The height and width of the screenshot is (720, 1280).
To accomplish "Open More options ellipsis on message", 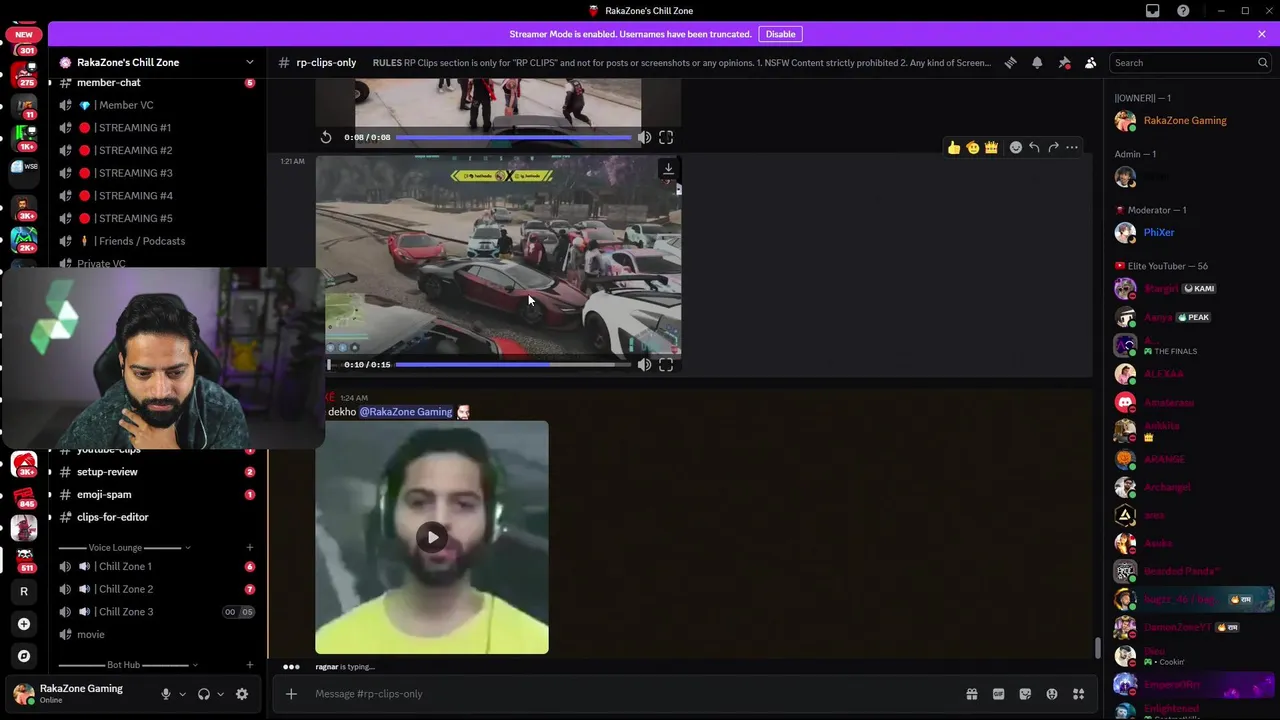I will pos(1072,147).
